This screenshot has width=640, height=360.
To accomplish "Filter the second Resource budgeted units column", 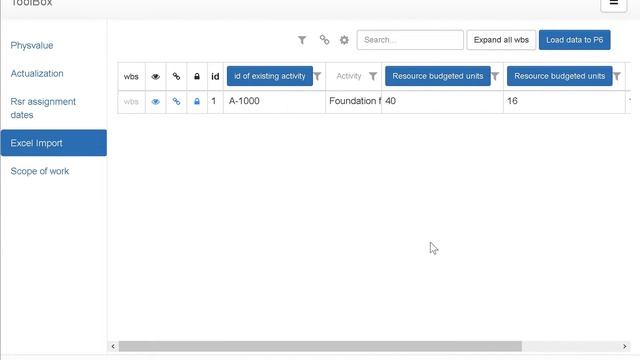I will pos(617,76).
